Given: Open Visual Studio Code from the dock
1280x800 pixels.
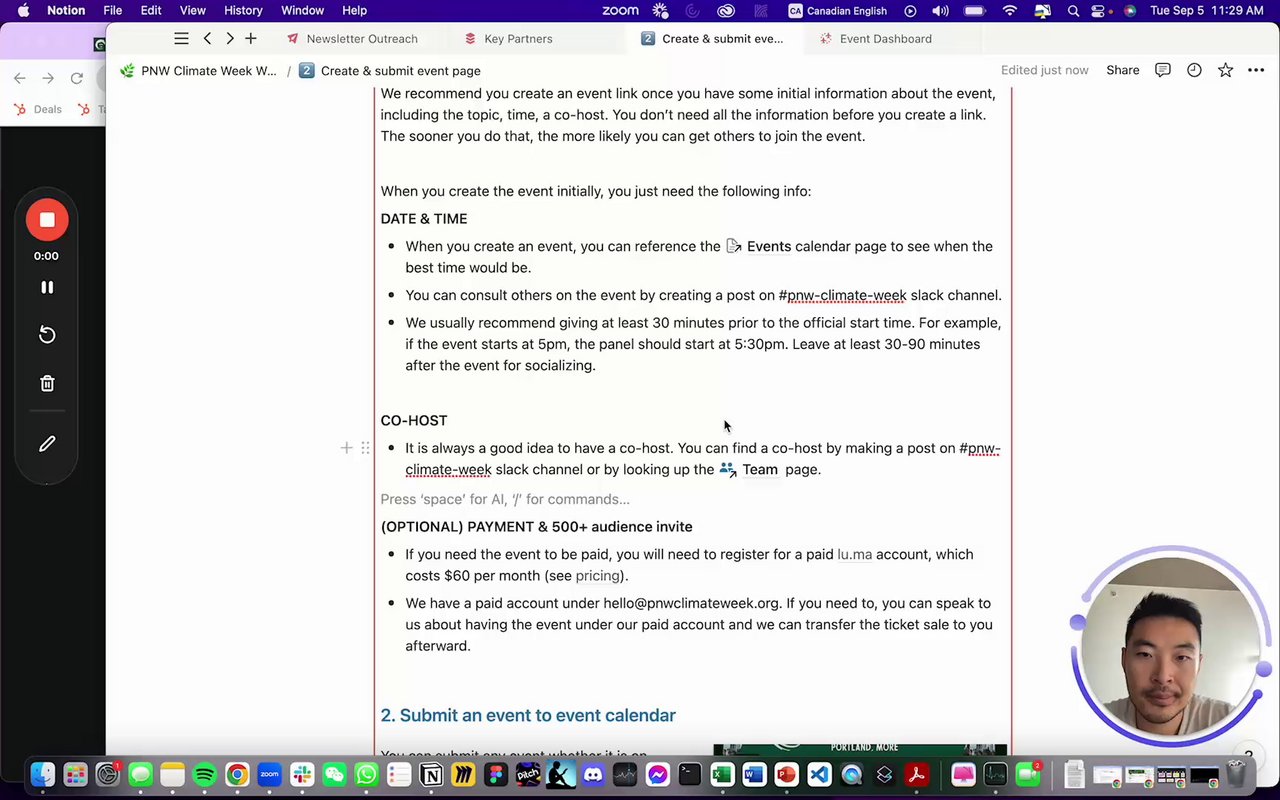Looking at the screenshot, I should pos(819,774).
